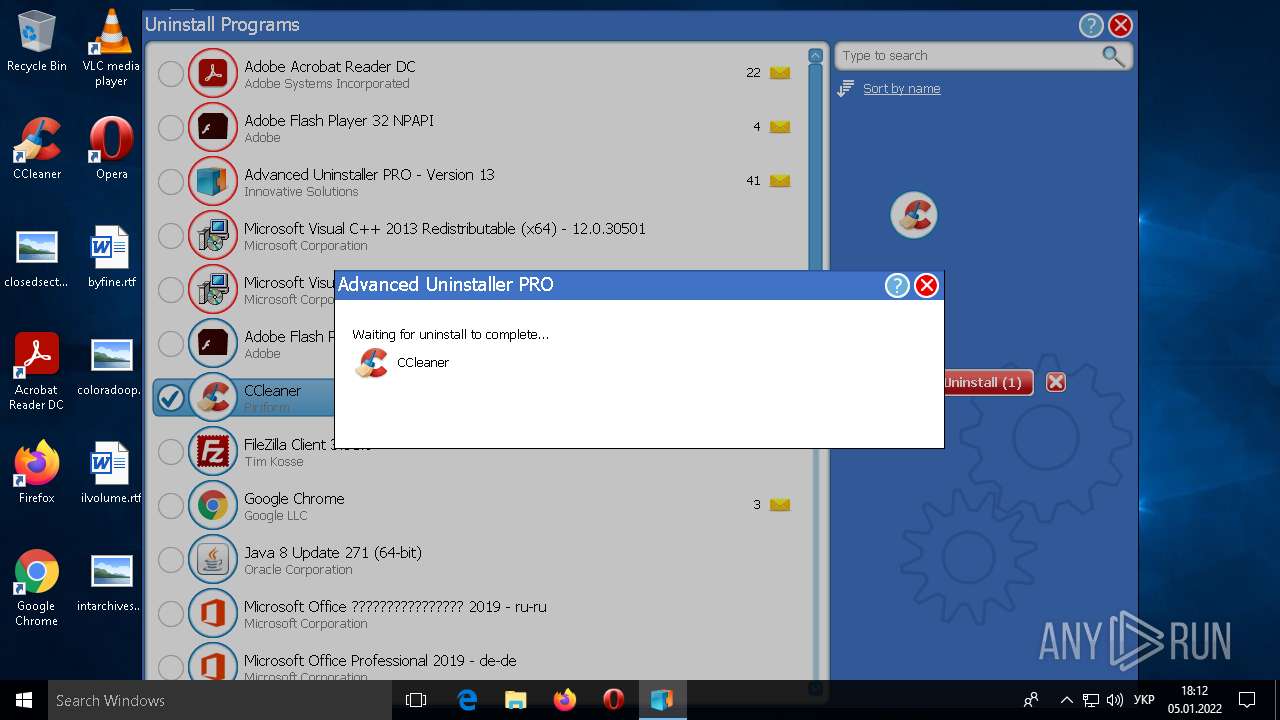Open help in Advanced Uninstaller PRO dialog
This screenshot has height=720, width=1280.
click(897, 286)
